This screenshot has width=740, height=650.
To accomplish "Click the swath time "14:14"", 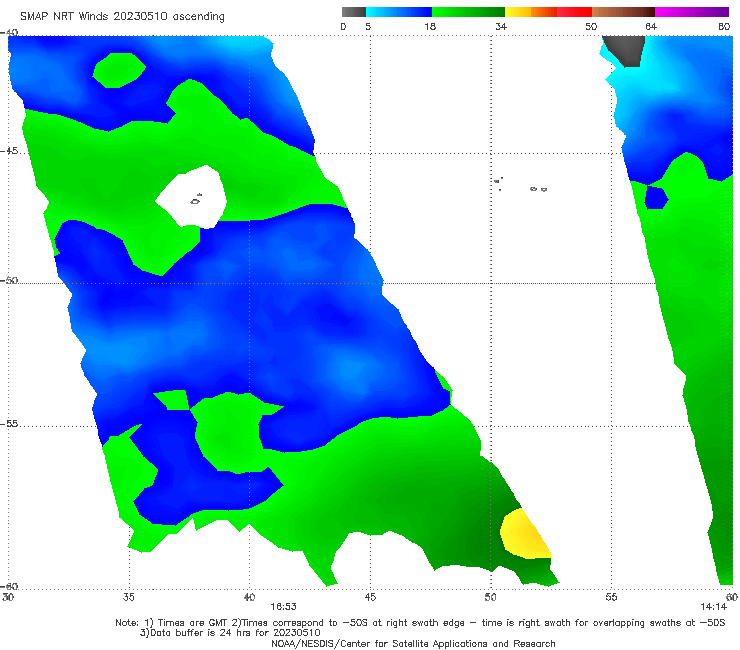I will pos(713,607).
